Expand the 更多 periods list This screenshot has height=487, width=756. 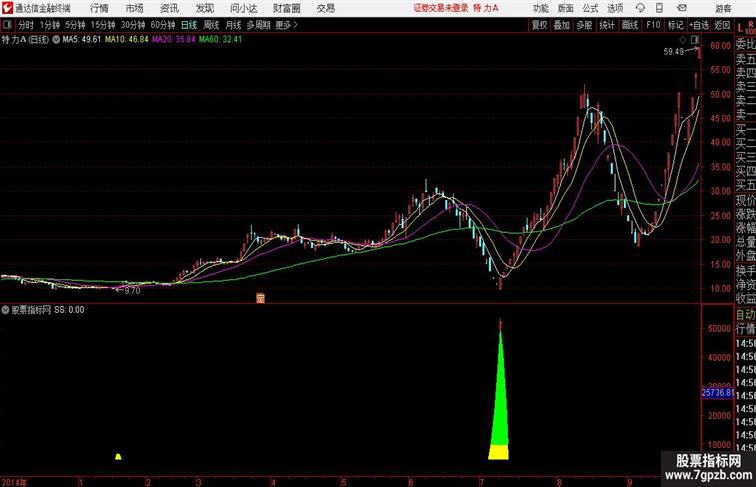[286, 25]
